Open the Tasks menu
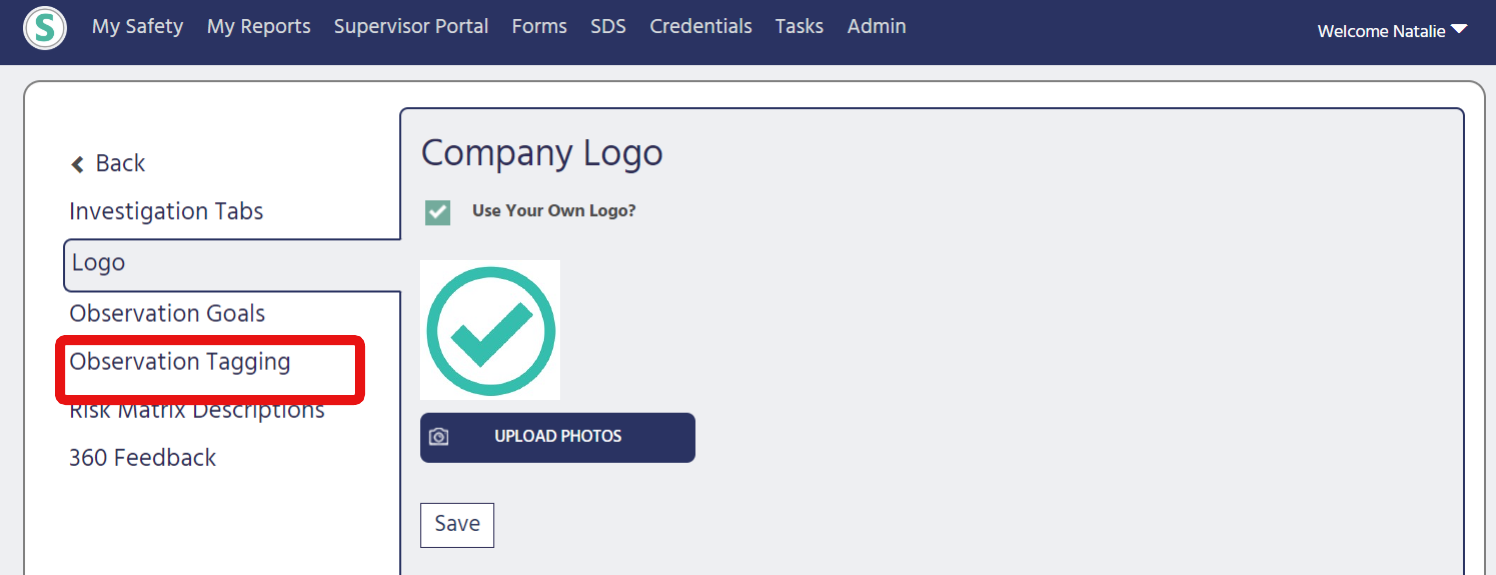 point(799,27)
